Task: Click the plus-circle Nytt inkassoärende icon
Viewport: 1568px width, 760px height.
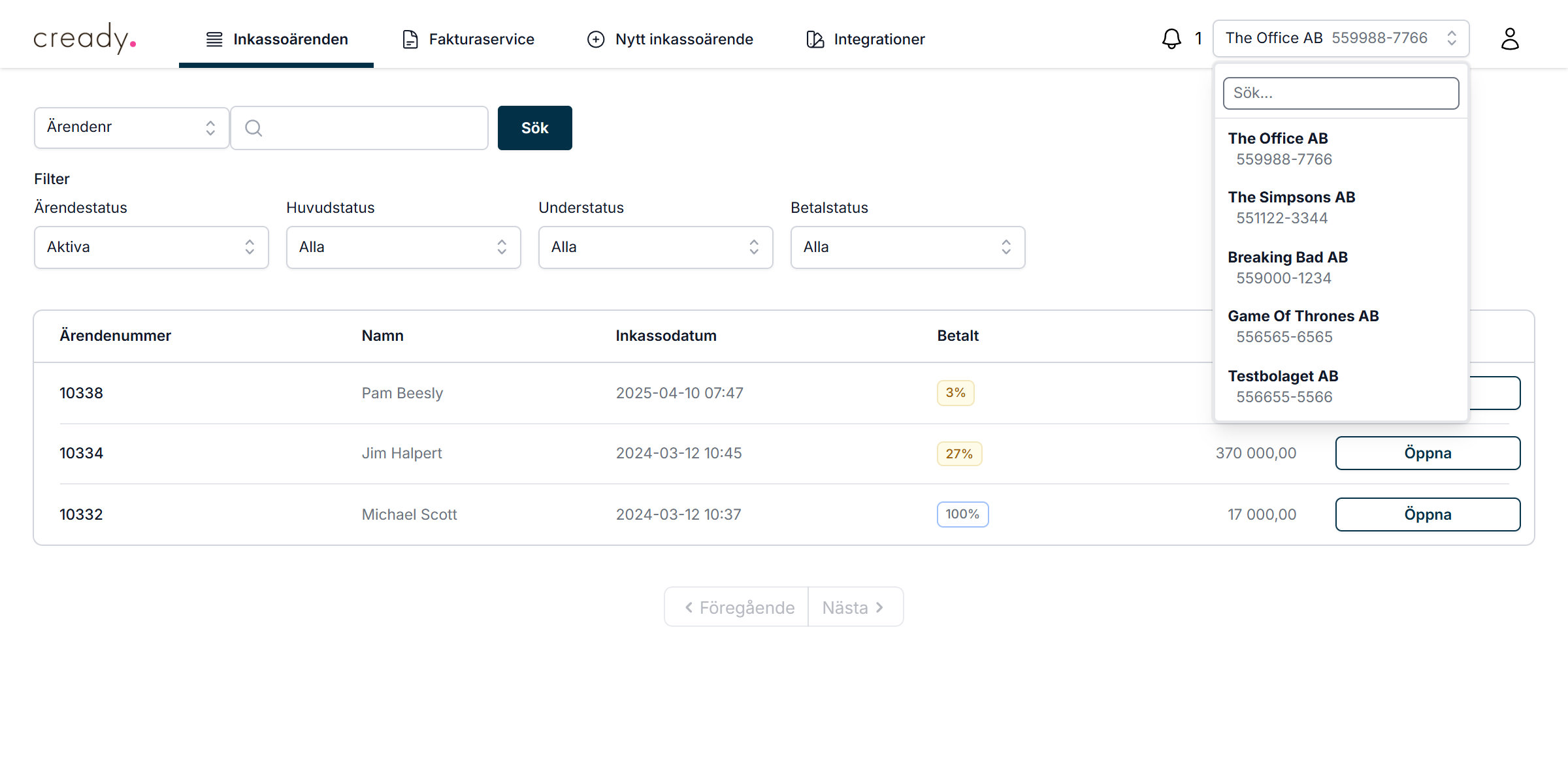Action: point(596,39)
